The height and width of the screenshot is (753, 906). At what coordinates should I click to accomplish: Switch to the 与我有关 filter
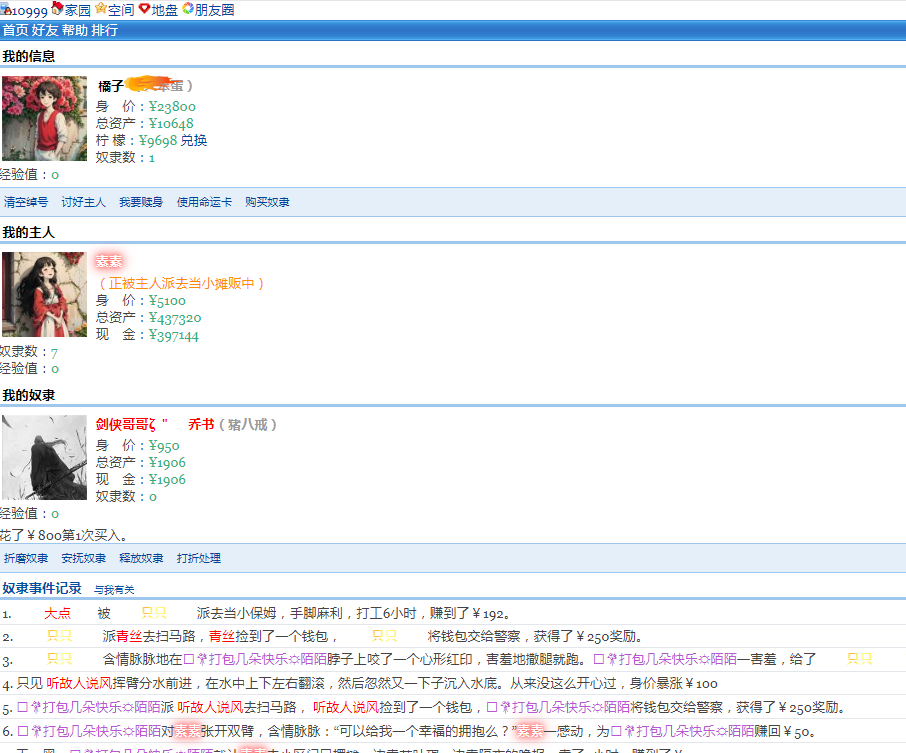tap(114, 589)
